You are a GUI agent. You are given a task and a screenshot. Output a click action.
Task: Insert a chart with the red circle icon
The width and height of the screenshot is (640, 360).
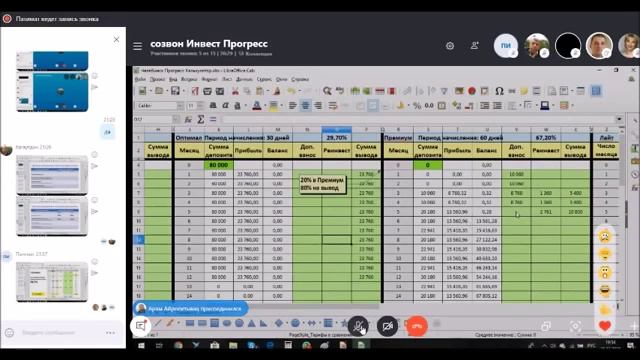pos(471,91)
